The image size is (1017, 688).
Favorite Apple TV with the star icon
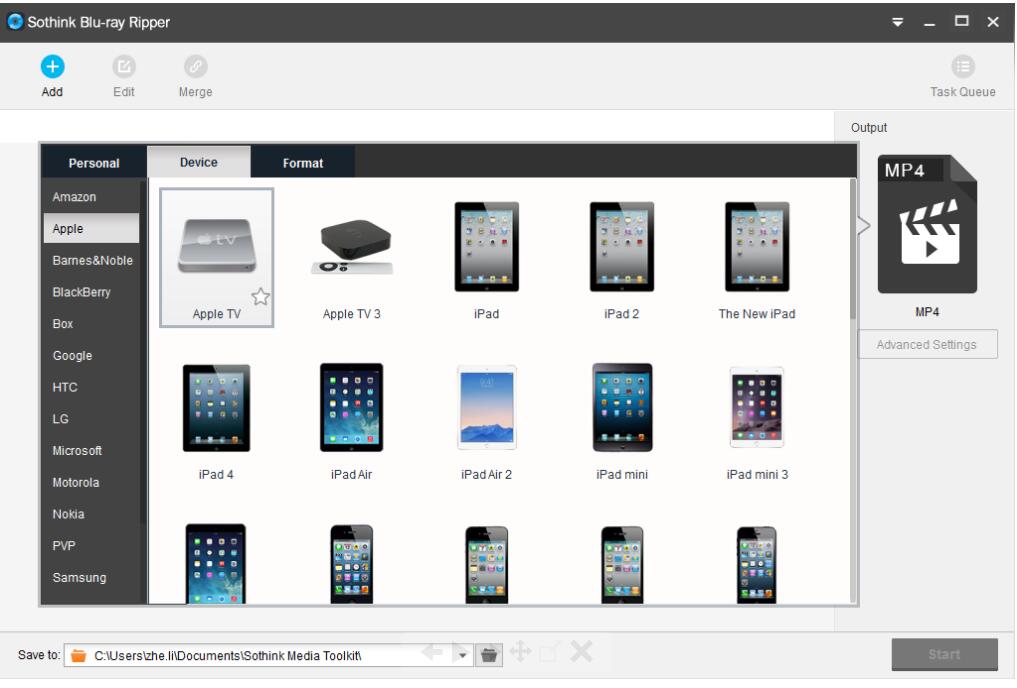[261, 296]
